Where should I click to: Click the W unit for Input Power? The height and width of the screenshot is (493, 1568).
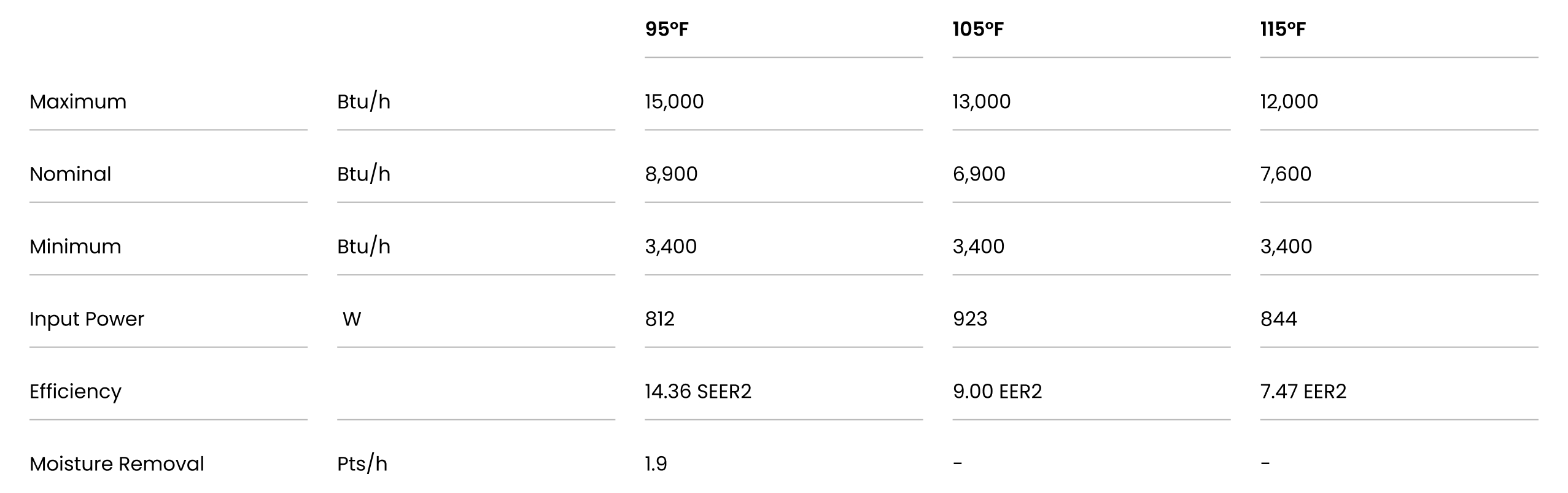[352, 319]
